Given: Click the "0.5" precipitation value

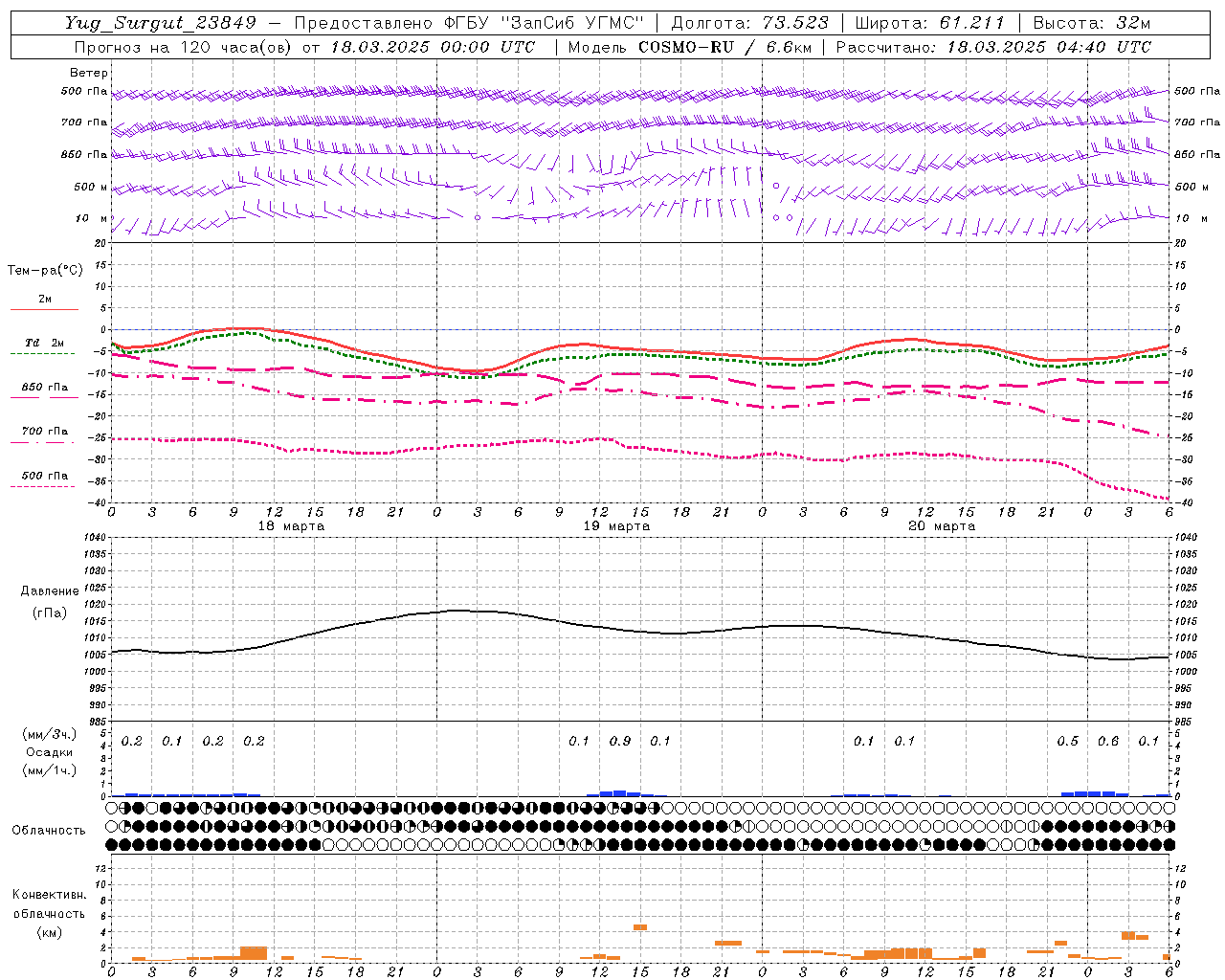Looking at the screenshot, I should [x=1067, y=742].
